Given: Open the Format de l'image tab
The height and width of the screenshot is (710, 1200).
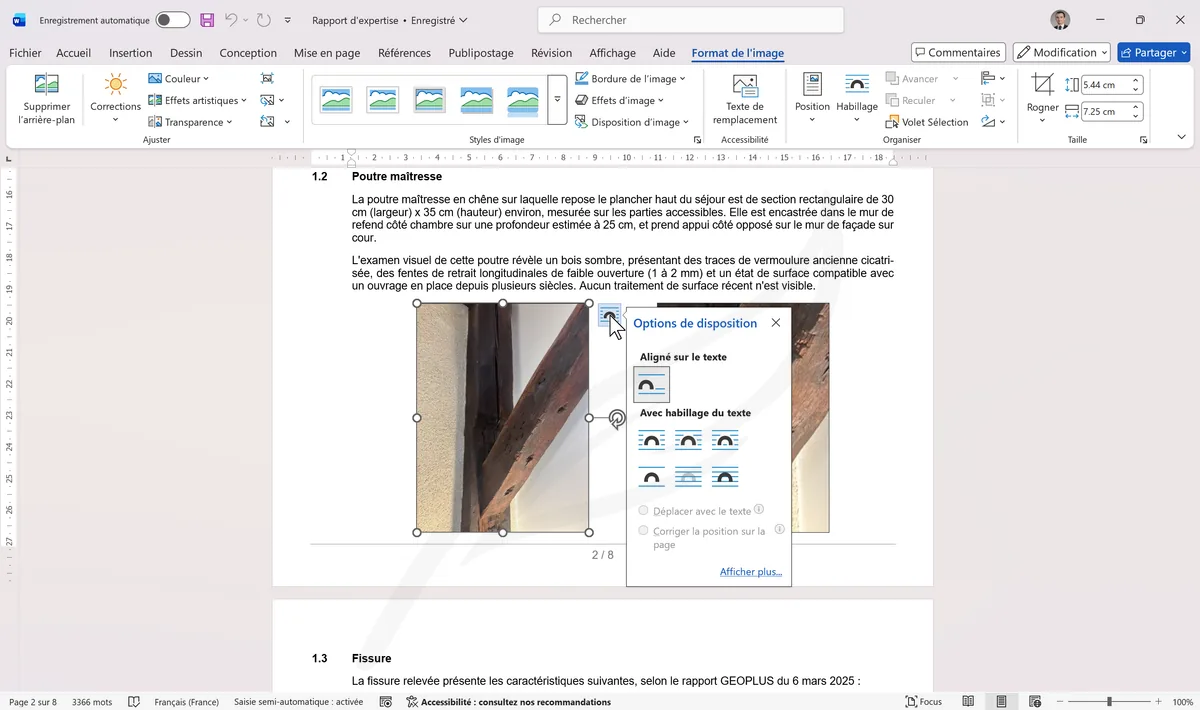Looking at the screenshot, I should tap(739, 53).
